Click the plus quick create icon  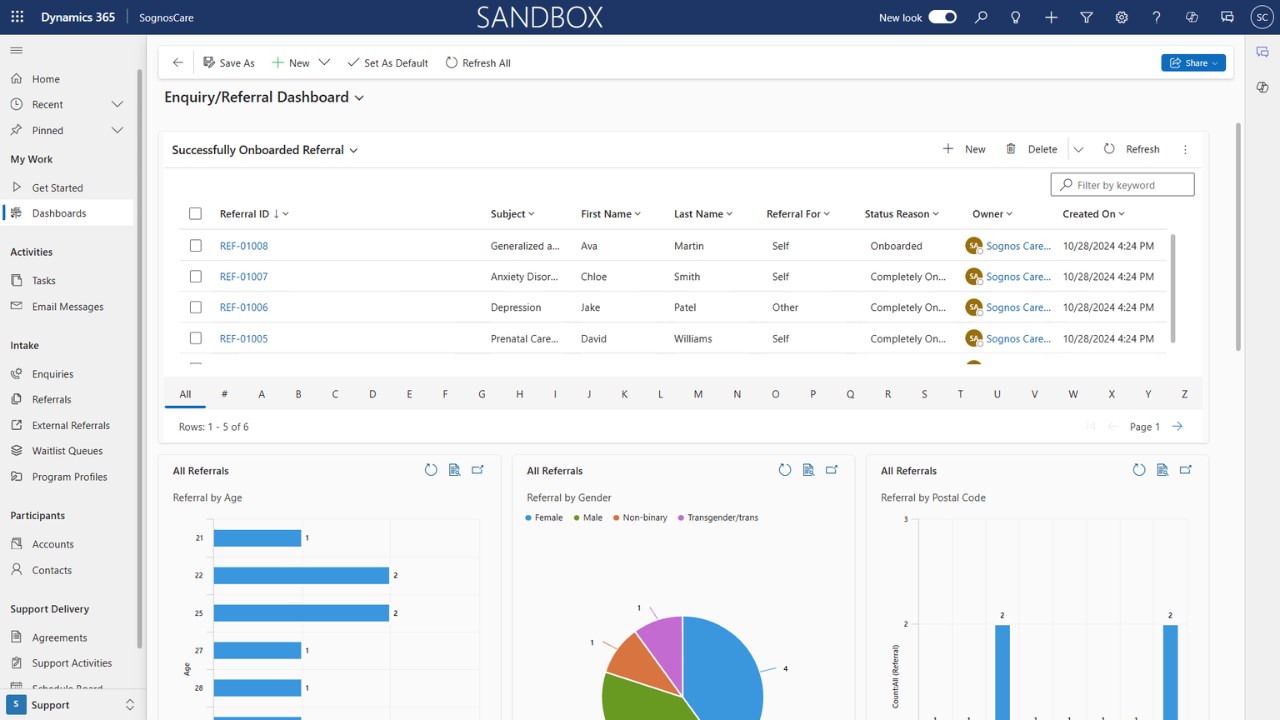[1051, 17]
